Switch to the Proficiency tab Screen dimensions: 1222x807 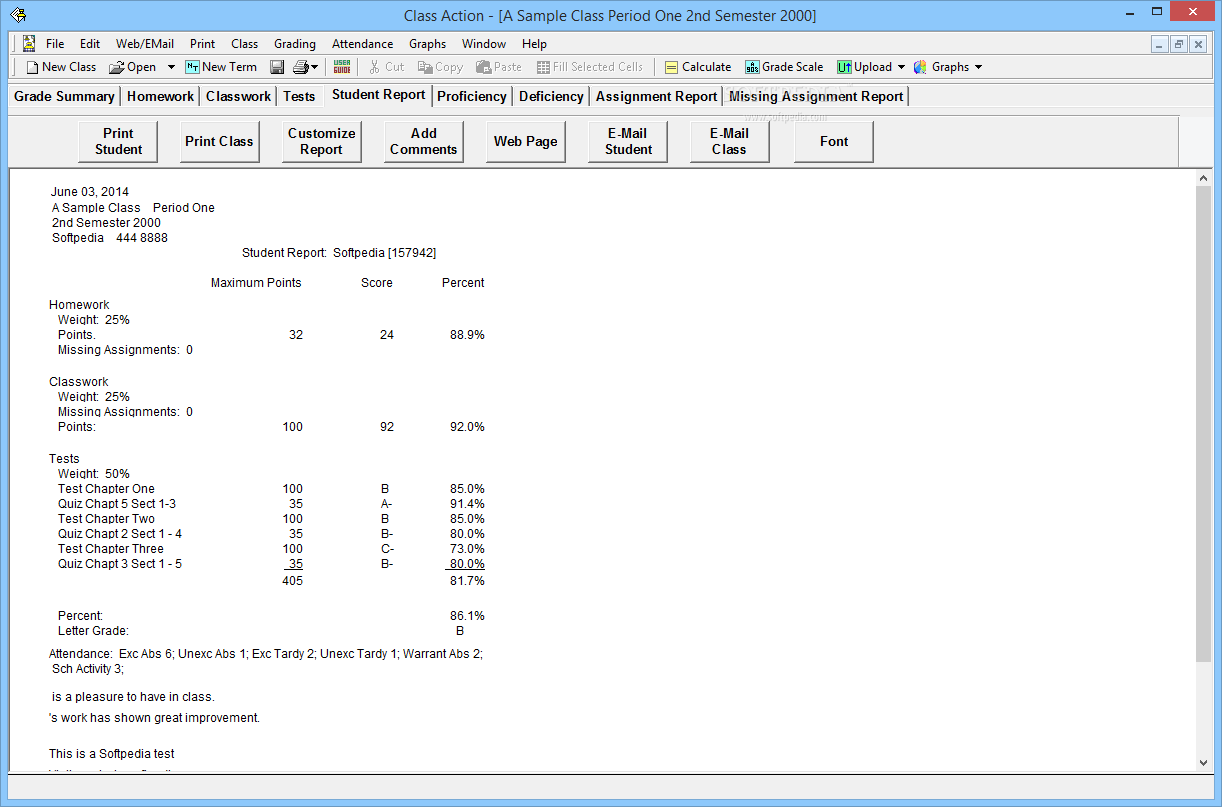(x=472, y=97)
